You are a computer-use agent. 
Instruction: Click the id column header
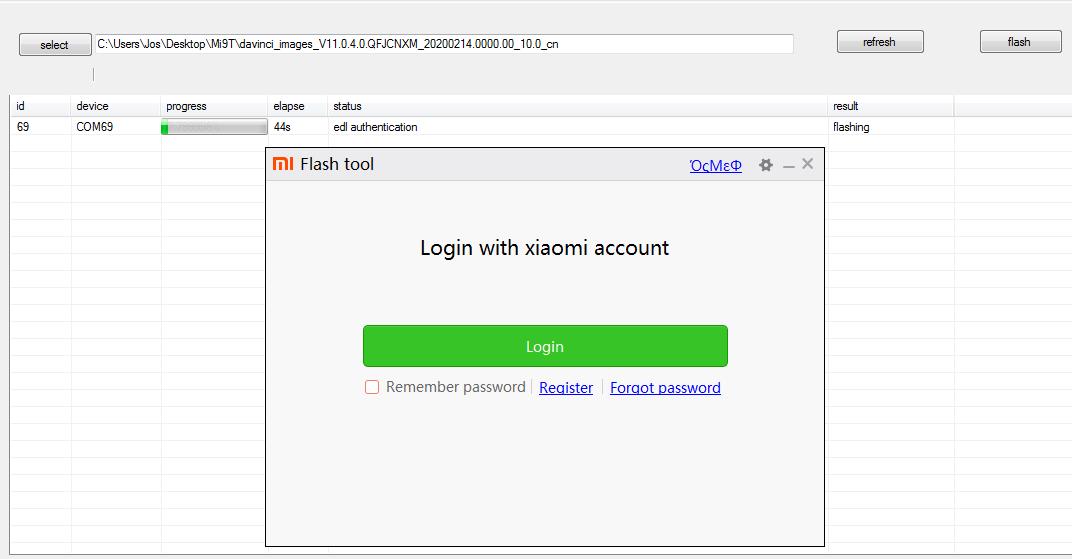click(x=40, y=106)
